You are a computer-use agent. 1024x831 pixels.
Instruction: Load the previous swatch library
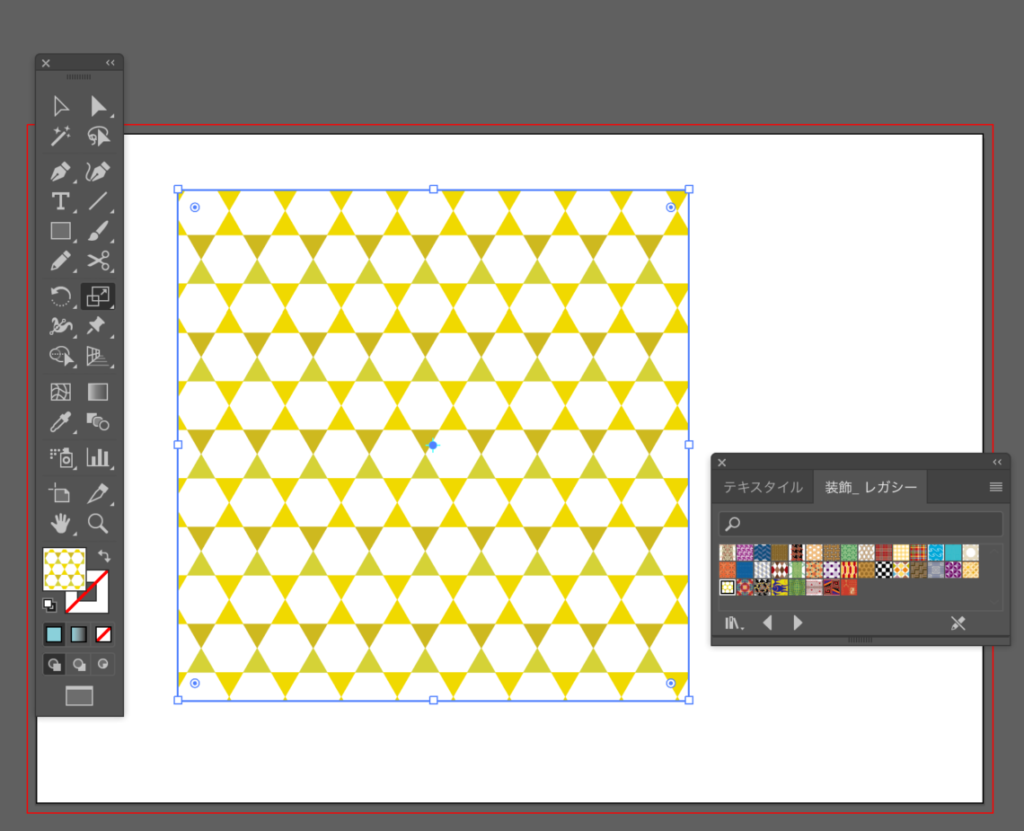pos(767,623)
